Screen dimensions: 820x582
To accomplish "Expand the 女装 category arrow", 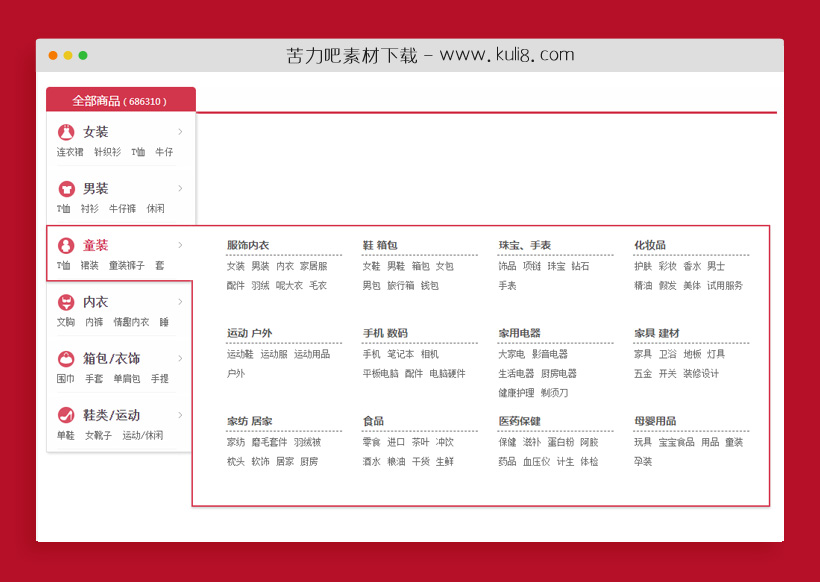I will (x=180, y=132).
